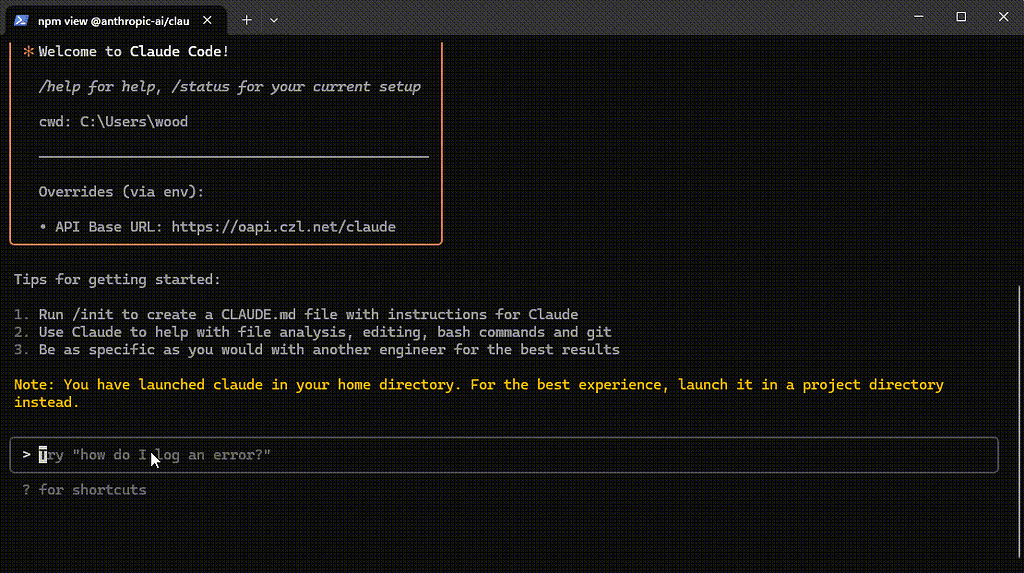The image size is (1024, 573).
Task: Click the orange Claude asterisk logo
Action: [x=28, y=52]
